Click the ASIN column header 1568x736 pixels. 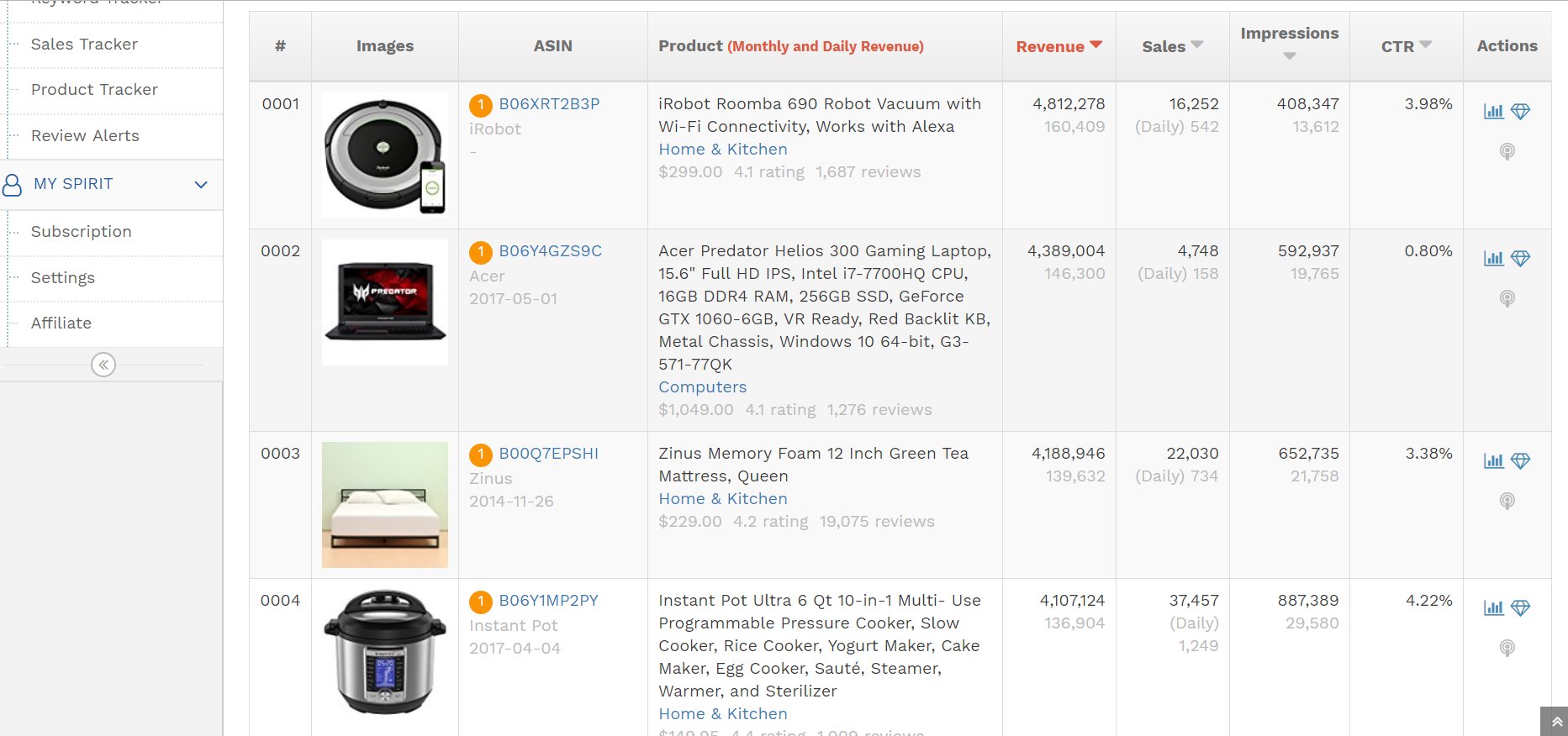(553, 46)
